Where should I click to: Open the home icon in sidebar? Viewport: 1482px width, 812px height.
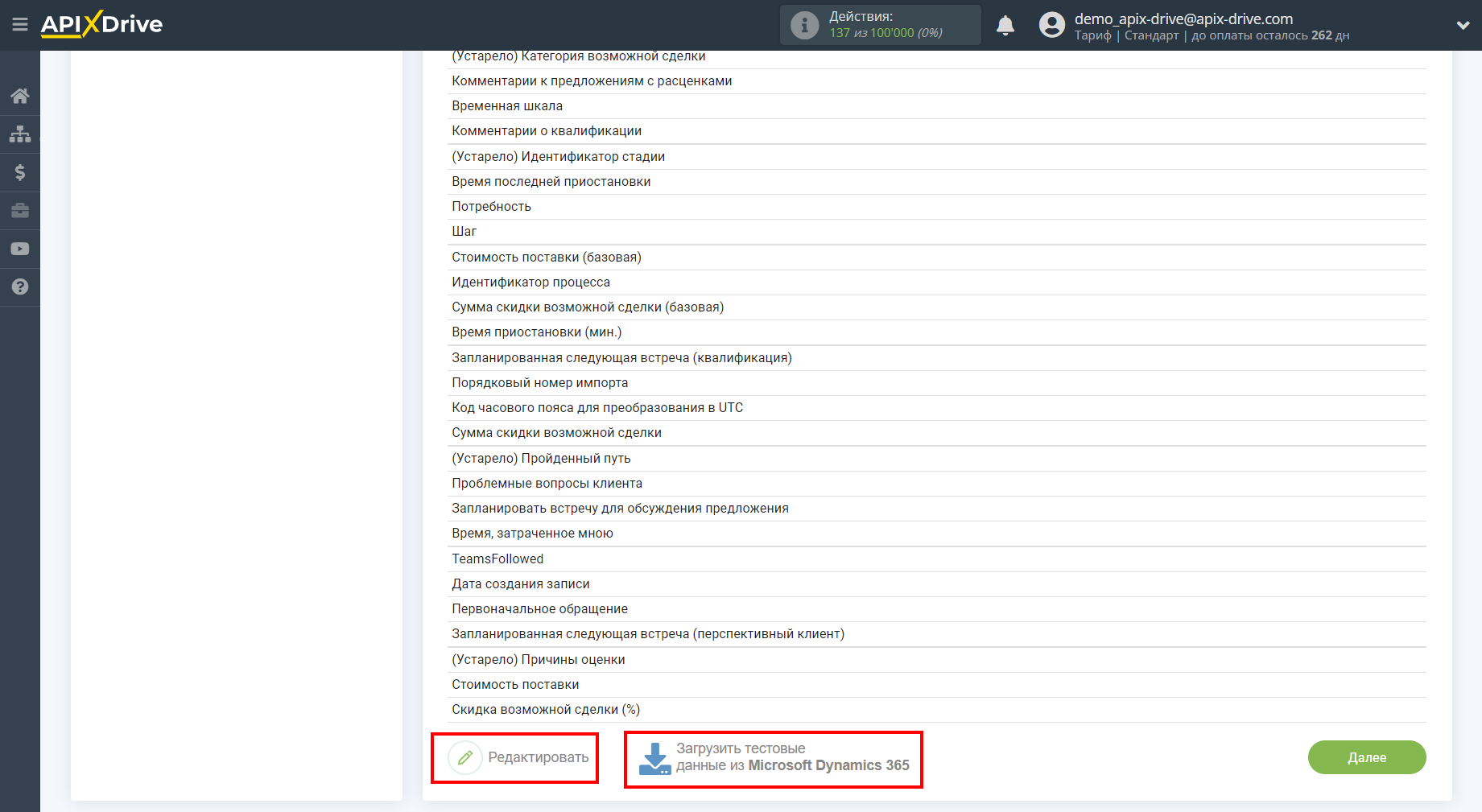click(20, 97)
